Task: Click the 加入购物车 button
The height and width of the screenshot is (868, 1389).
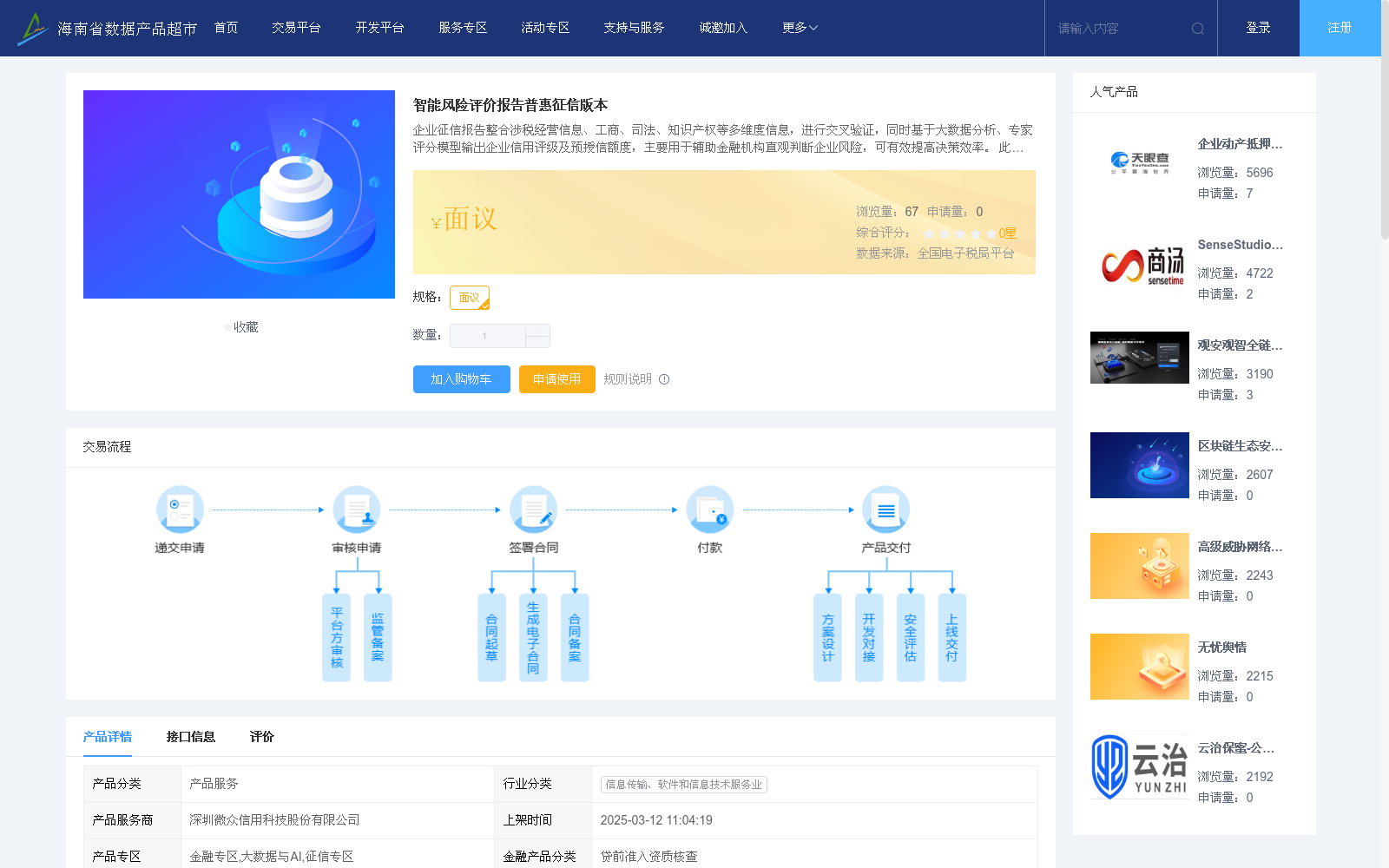Action: coord(461,379)
